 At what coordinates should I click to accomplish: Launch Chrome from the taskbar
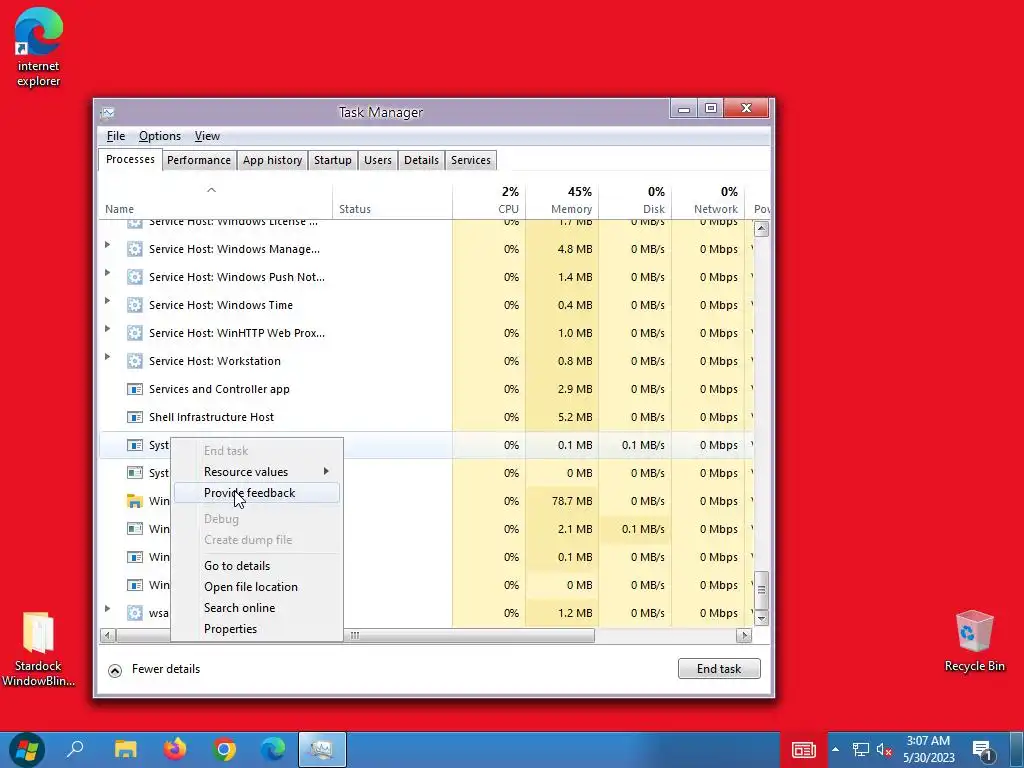(x=224, y=749)
